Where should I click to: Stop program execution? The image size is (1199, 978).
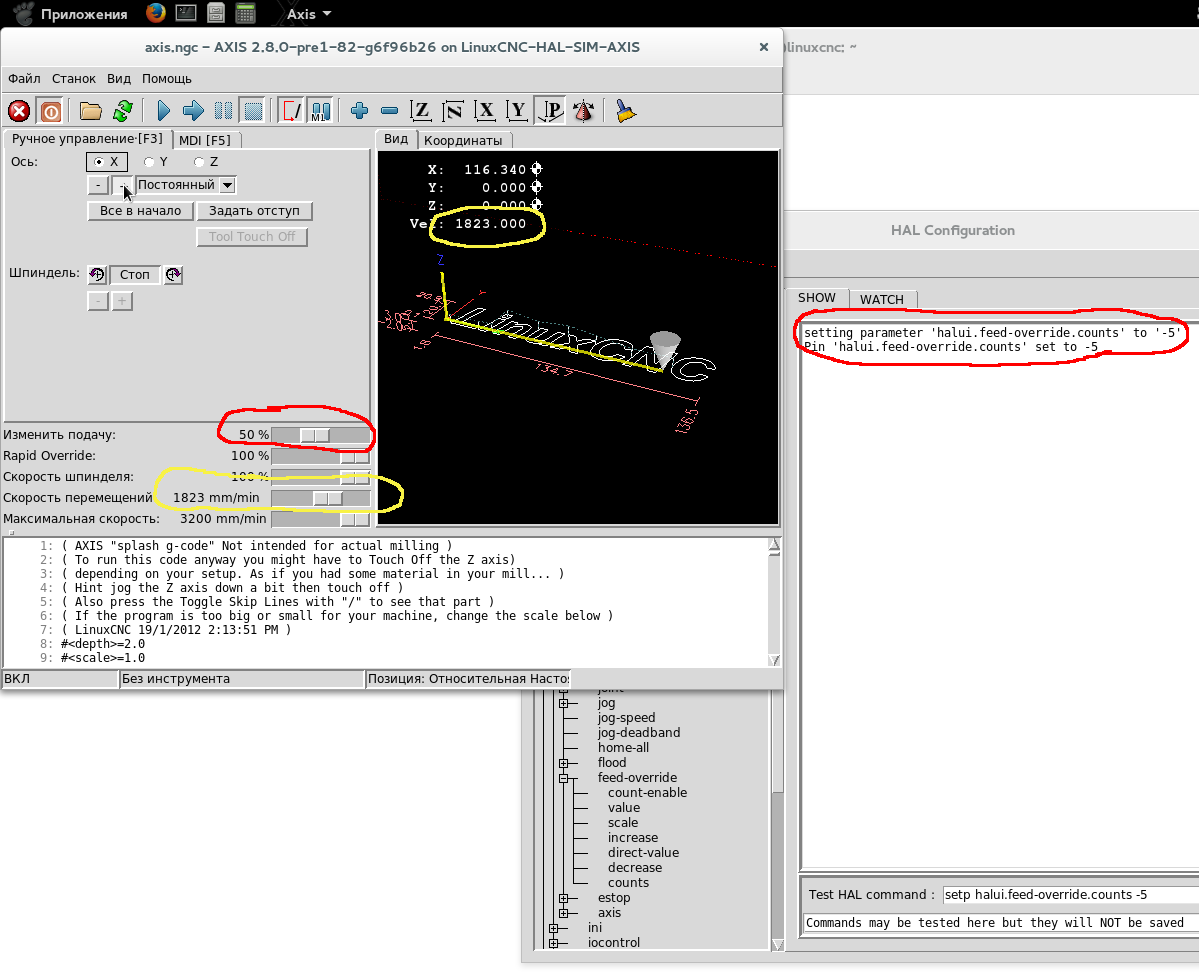(253, 112)
